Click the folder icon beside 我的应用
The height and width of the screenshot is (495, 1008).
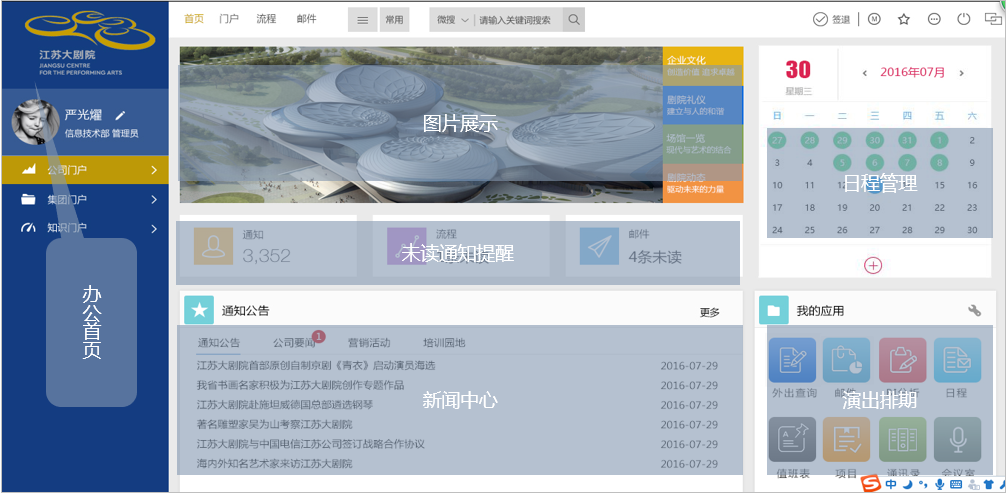click(x=773, y=310)
